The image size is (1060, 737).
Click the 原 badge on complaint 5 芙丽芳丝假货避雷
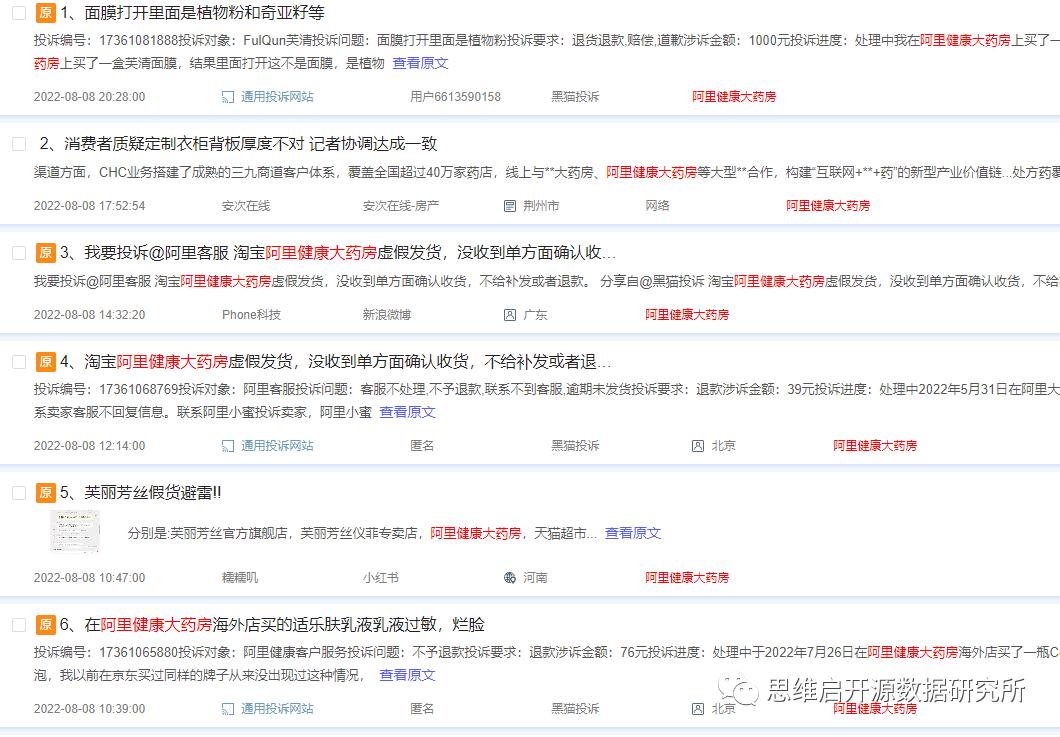point(45,492)
